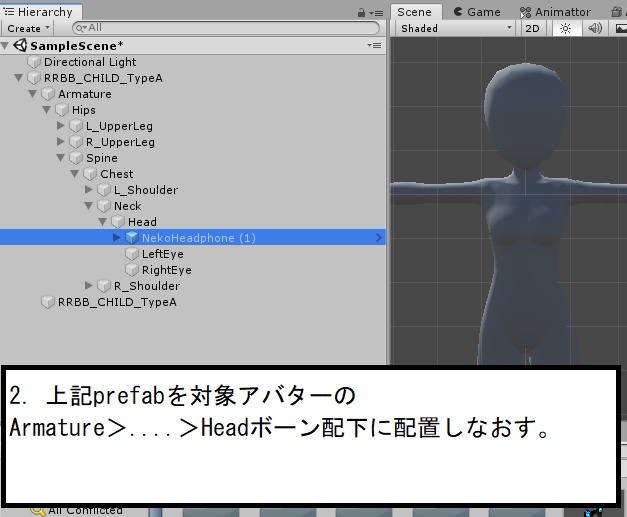Open the Hierarchy panel options menu

point(376,13)
